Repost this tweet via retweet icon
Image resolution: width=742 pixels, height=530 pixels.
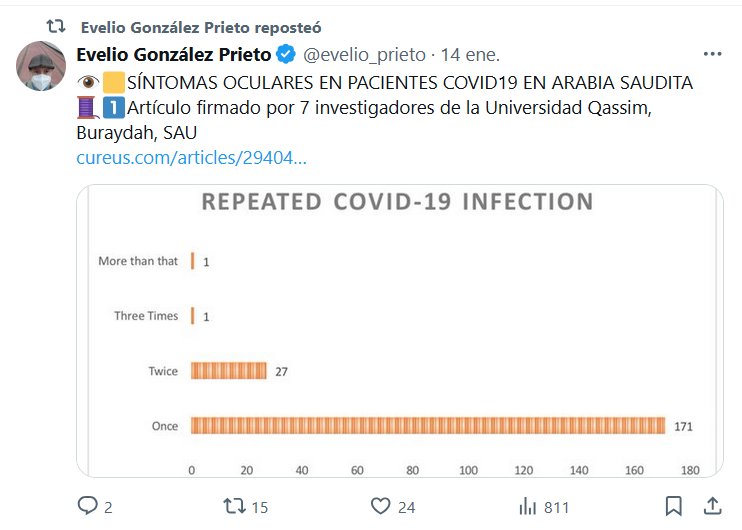pyautogui.click(x=233, y=506)
